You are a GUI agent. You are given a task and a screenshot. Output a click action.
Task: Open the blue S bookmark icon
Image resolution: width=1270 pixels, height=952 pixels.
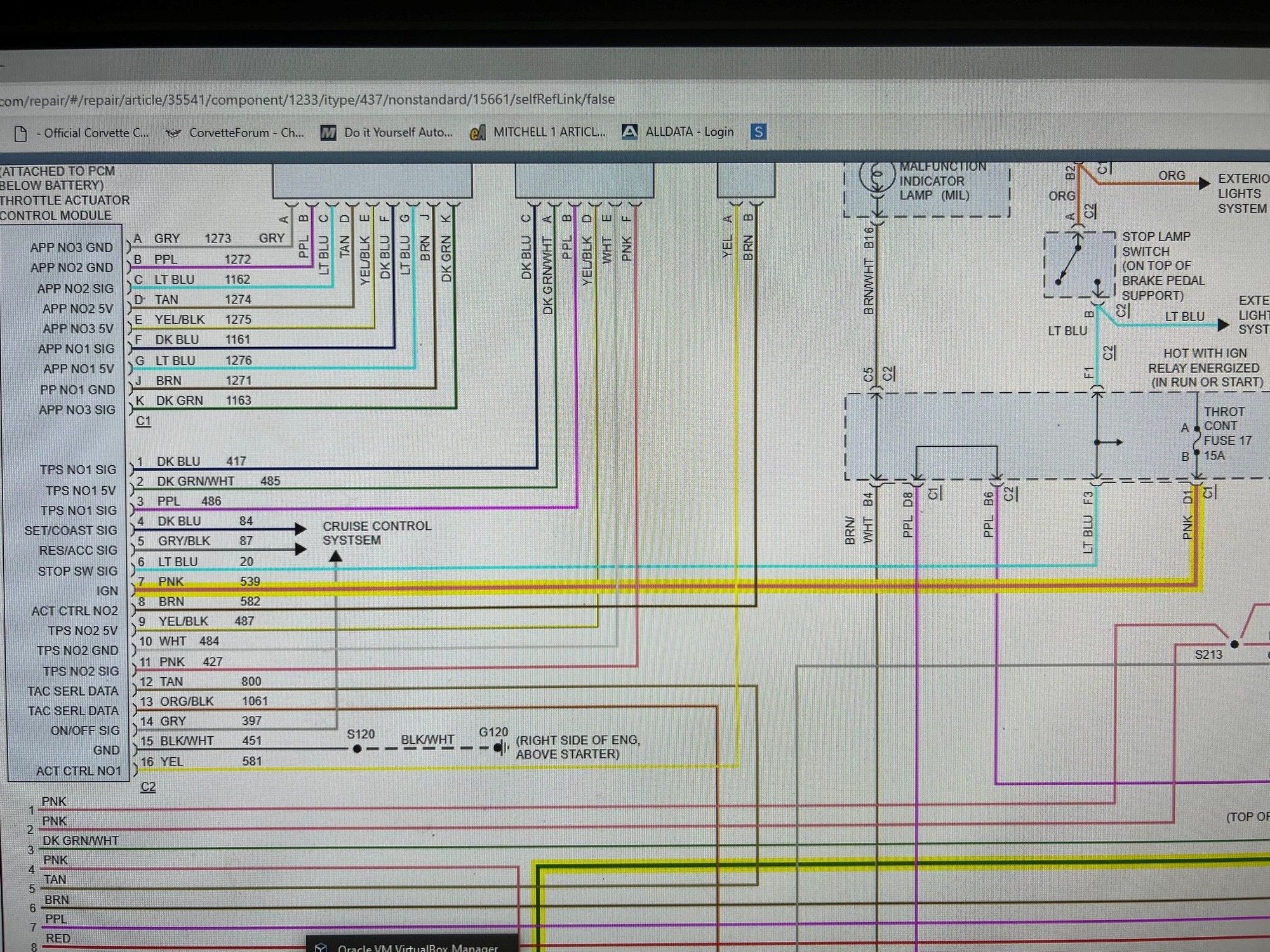(x=758, y=131)
